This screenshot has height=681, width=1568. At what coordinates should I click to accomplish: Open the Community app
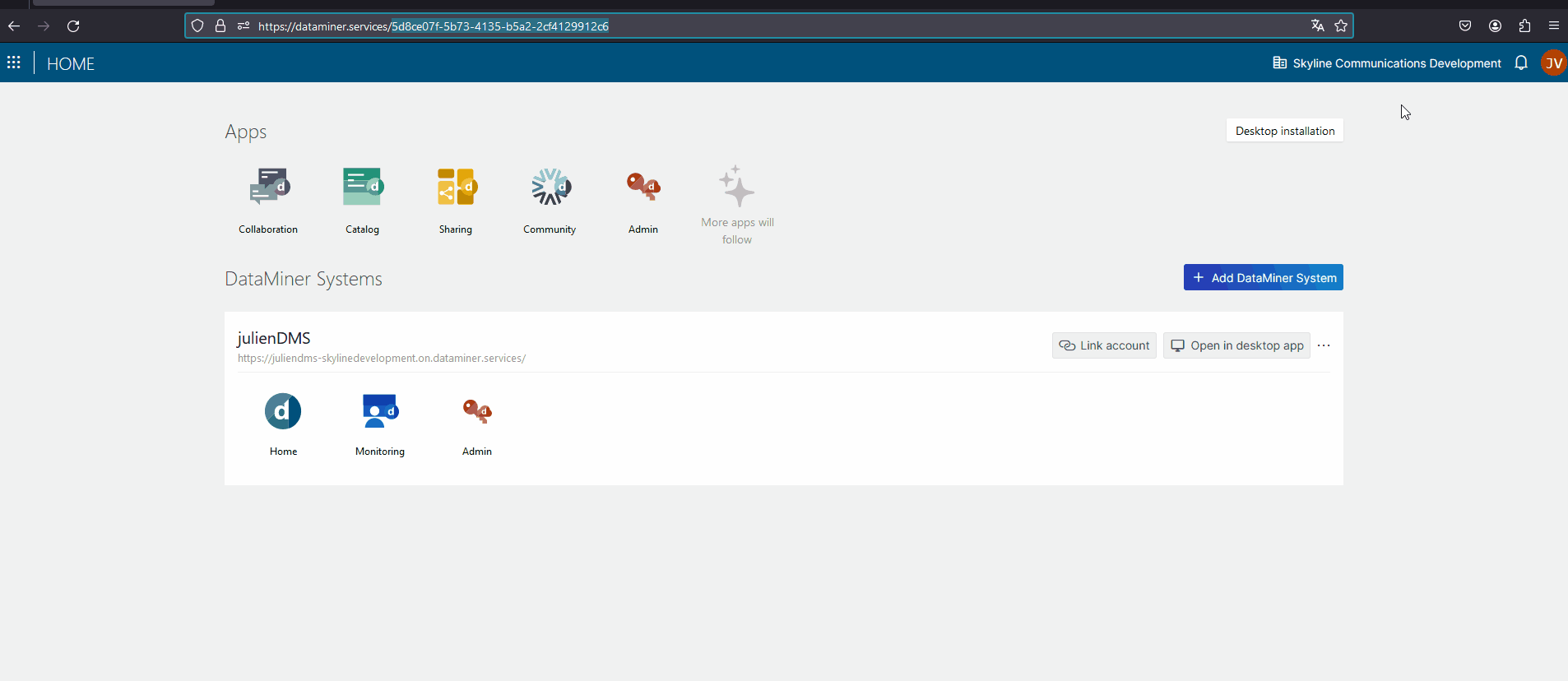point(550,200)
